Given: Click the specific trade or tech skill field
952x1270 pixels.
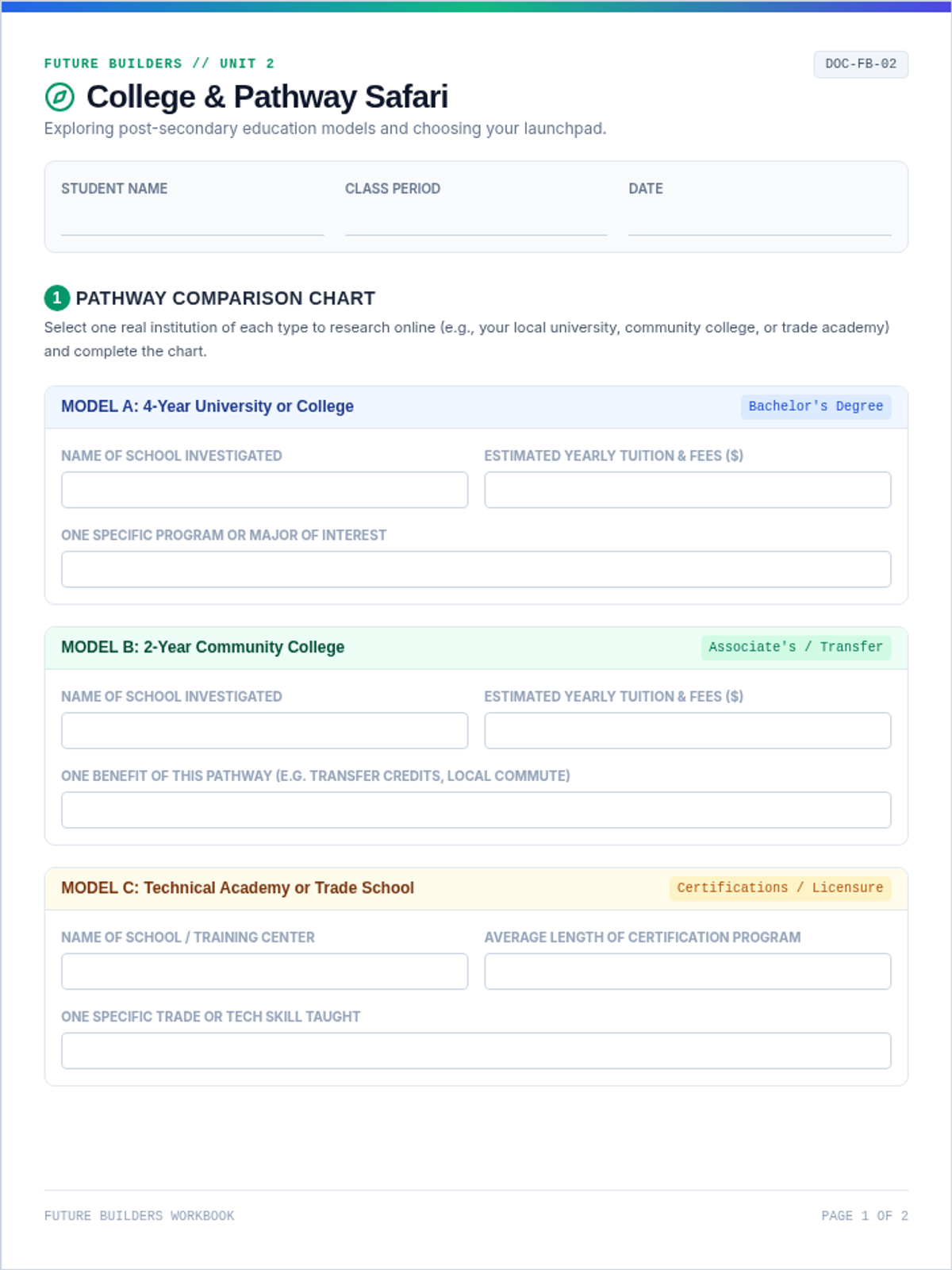Looking at the screenshot, I should pos(476,1050).
